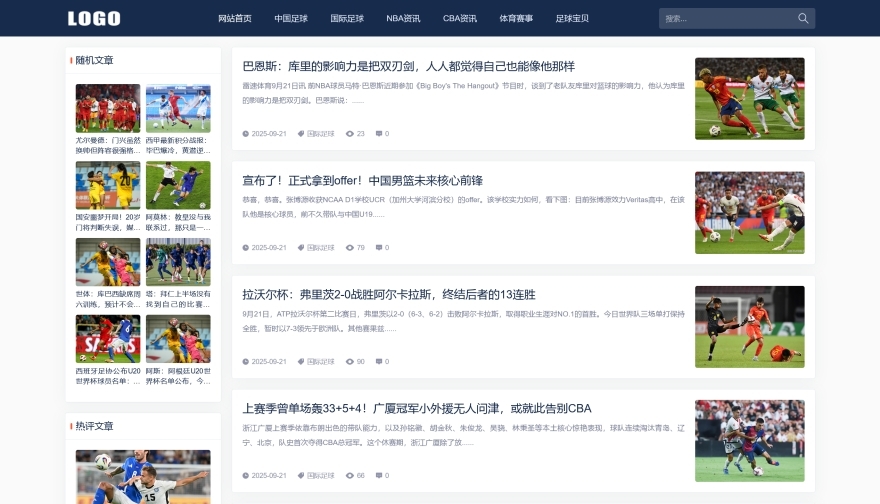Click clock date icon on 巴恩斯 article
Image resolution: width=880 pixels, height=504 pixels.
coord(245,133)
